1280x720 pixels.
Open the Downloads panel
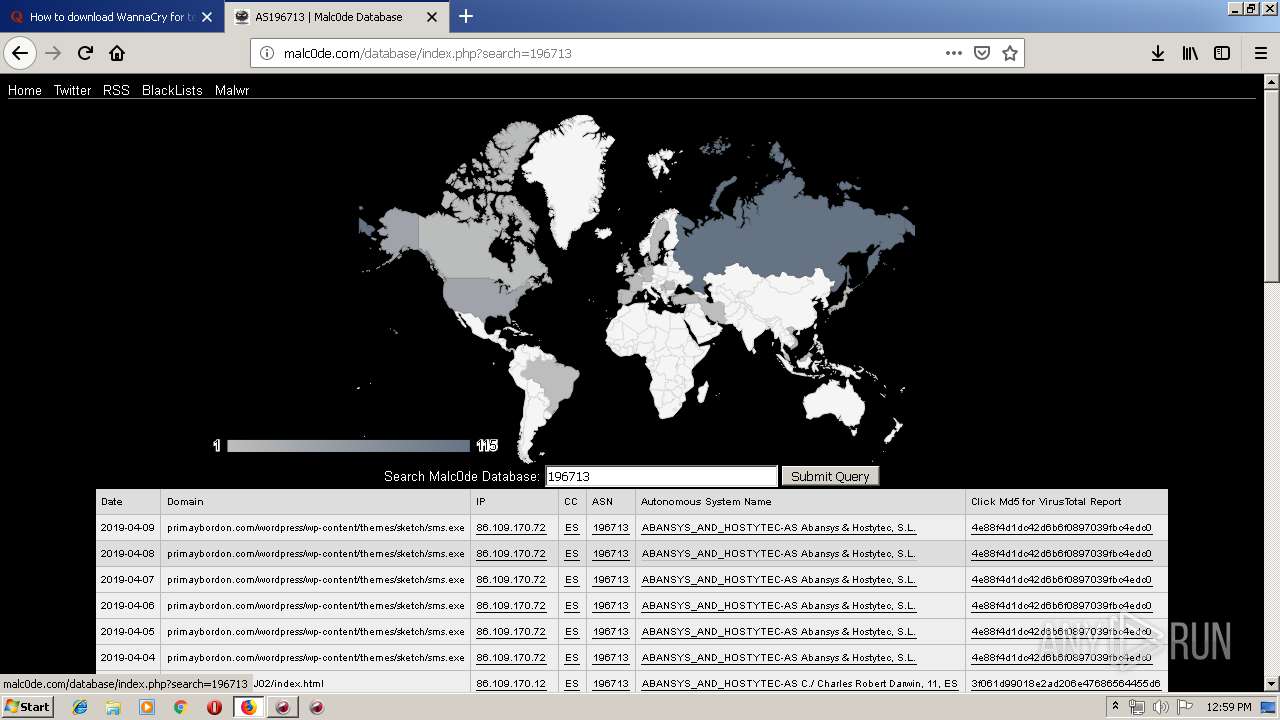pyautogui.click(x=1158, y=53)
